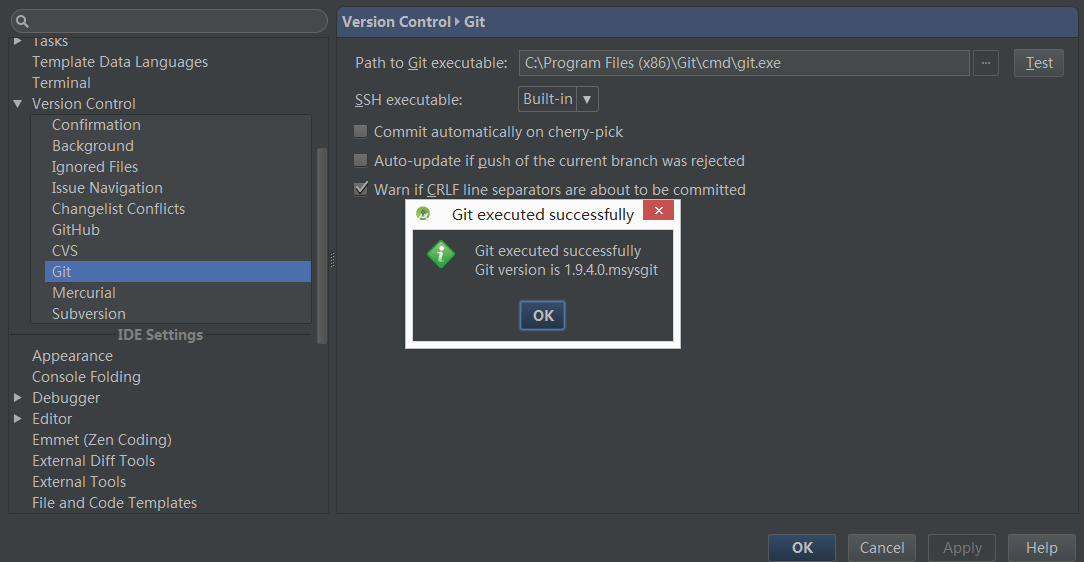Viewport: 1084px width, 562px height.
Task: Click the search magnifier icon
Action: 21,21
